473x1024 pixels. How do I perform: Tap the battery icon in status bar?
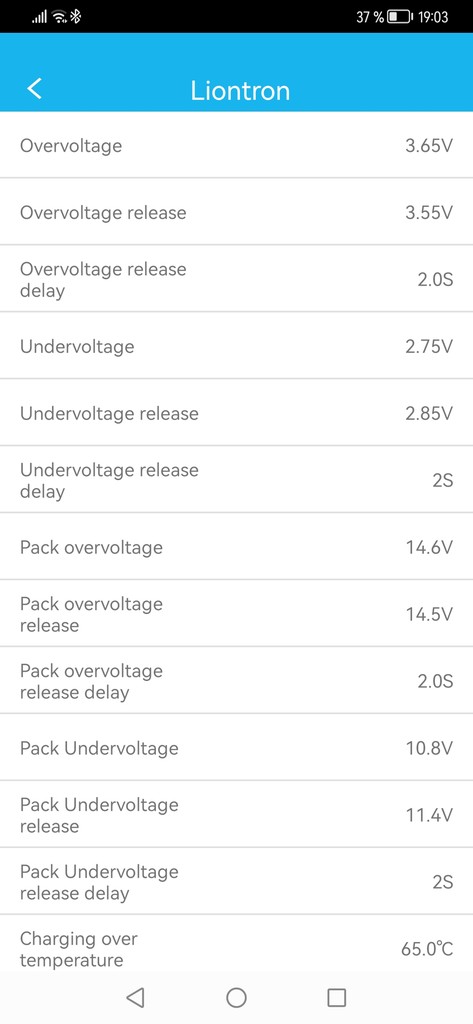[x=399, y=17]
